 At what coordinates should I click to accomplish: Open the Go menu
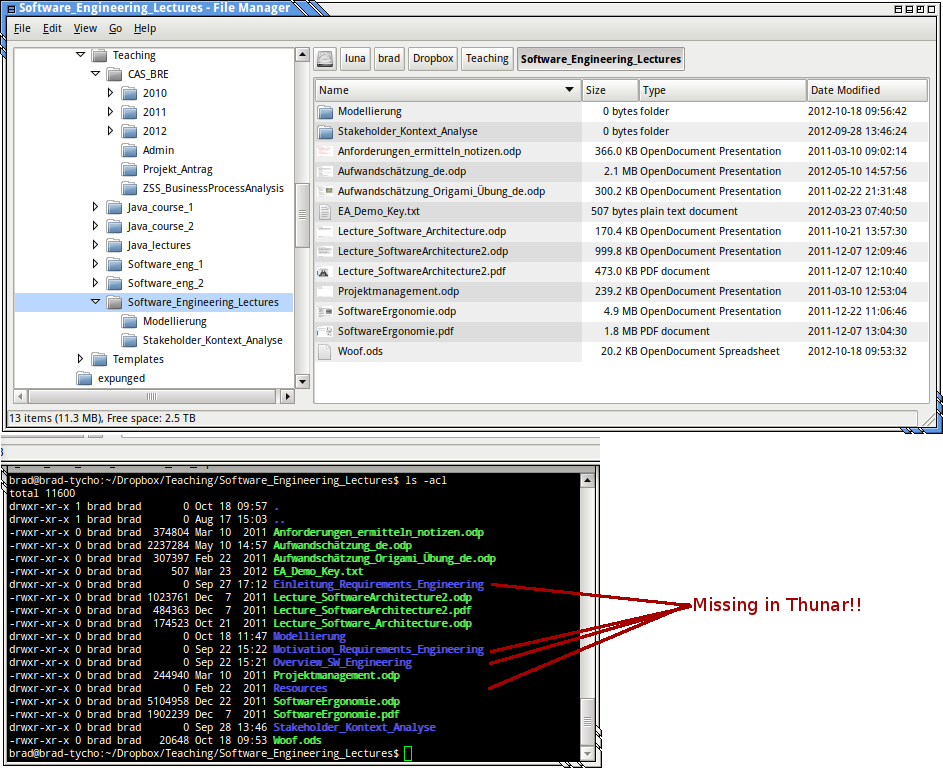[x=116, y=29]
